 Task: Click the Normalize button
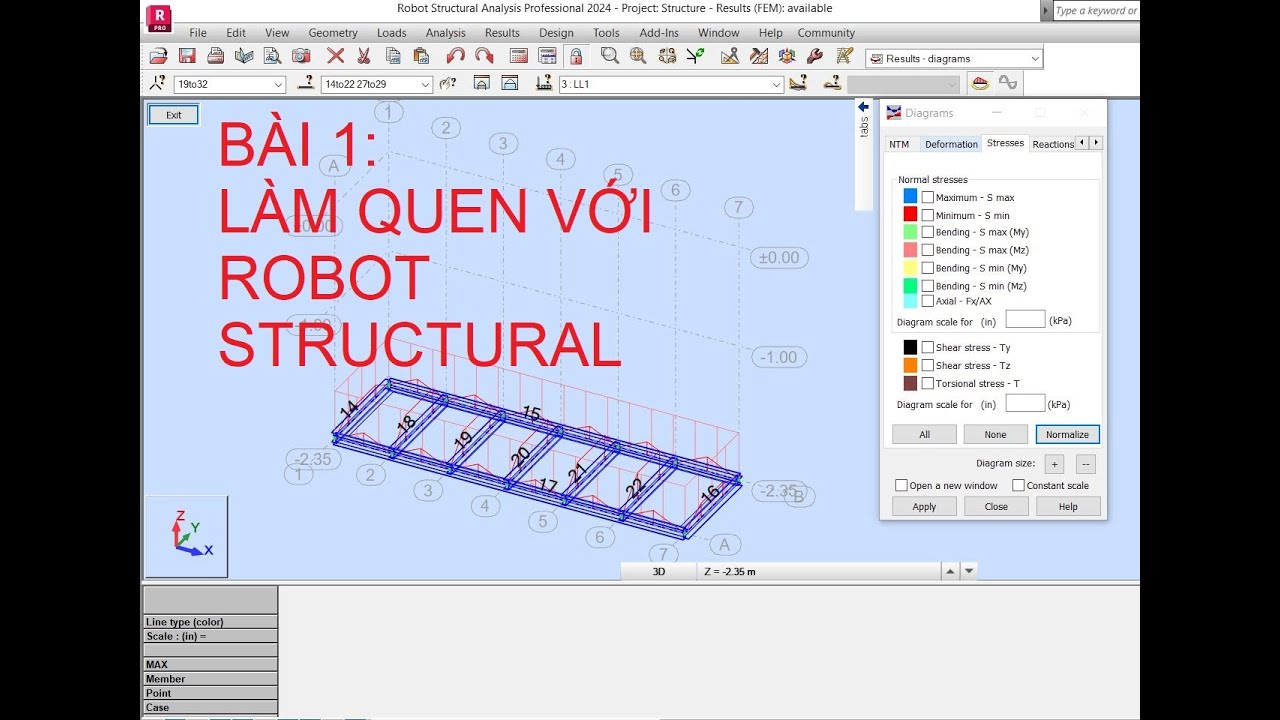pos(1068,434)
